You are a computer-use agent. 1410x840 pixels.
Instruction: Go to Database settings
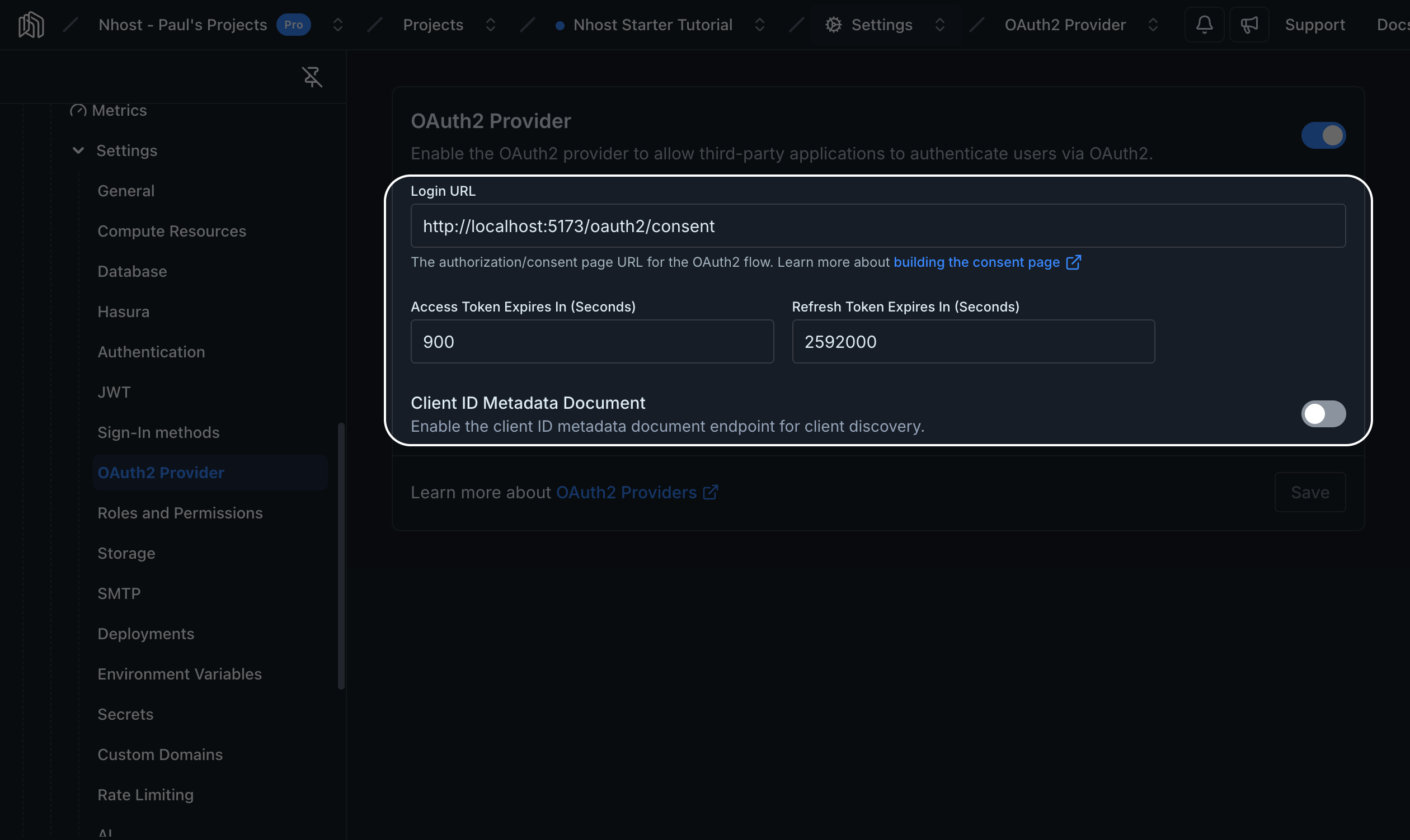tap(132, 271)
